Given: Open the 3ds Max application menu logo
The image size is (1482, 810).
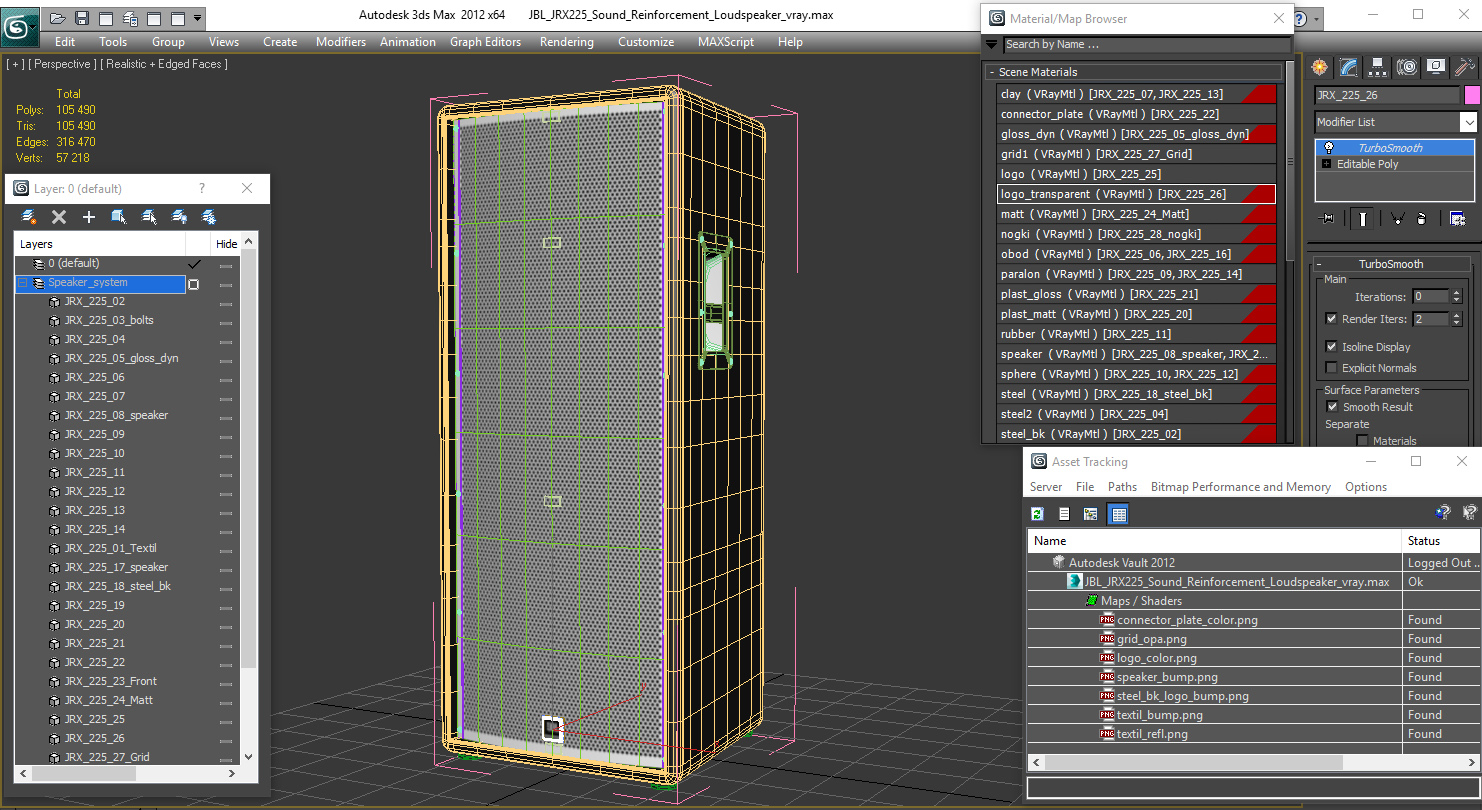Looking at the screenshot, I should point(20,26).
